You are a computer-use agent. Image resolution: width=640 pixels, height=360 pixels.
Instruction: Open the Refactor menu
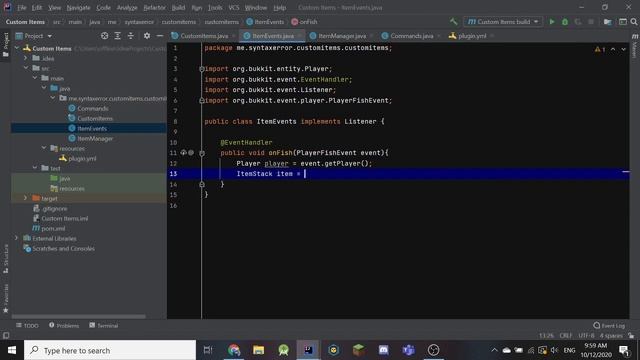tap(154, 7)
